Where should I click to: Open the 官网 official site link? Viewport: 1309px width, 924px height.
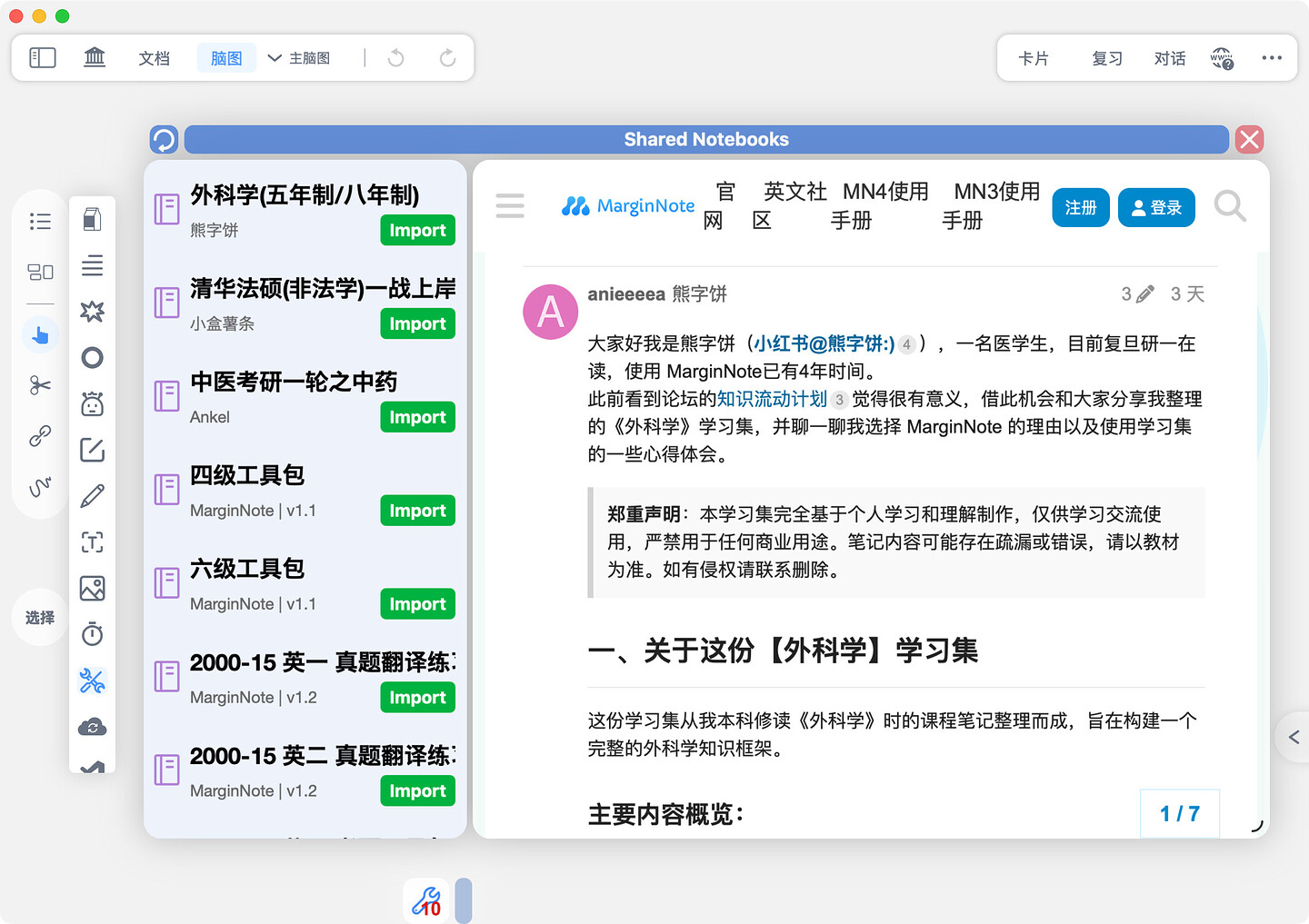coord(719,206)
